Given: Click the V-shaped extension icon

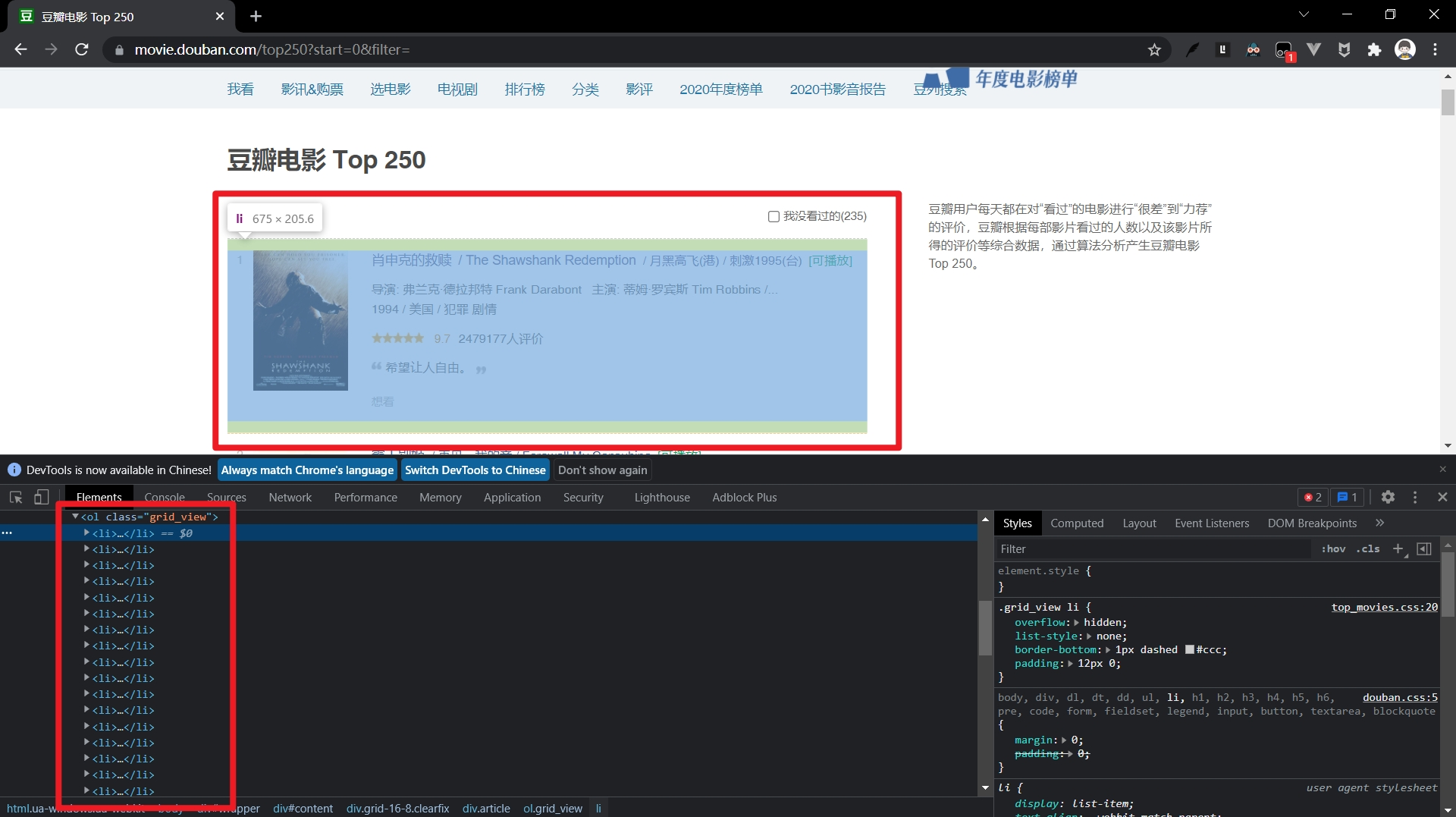Looking at the screenshot, I should pyautogui.click(x=1313, y=50).
